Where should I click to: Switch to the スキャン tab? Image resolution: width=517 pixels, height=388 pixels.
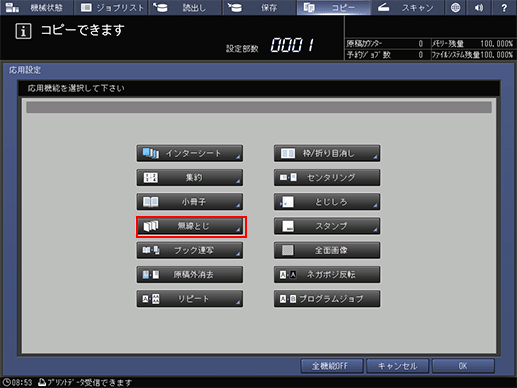pos(407,7)
